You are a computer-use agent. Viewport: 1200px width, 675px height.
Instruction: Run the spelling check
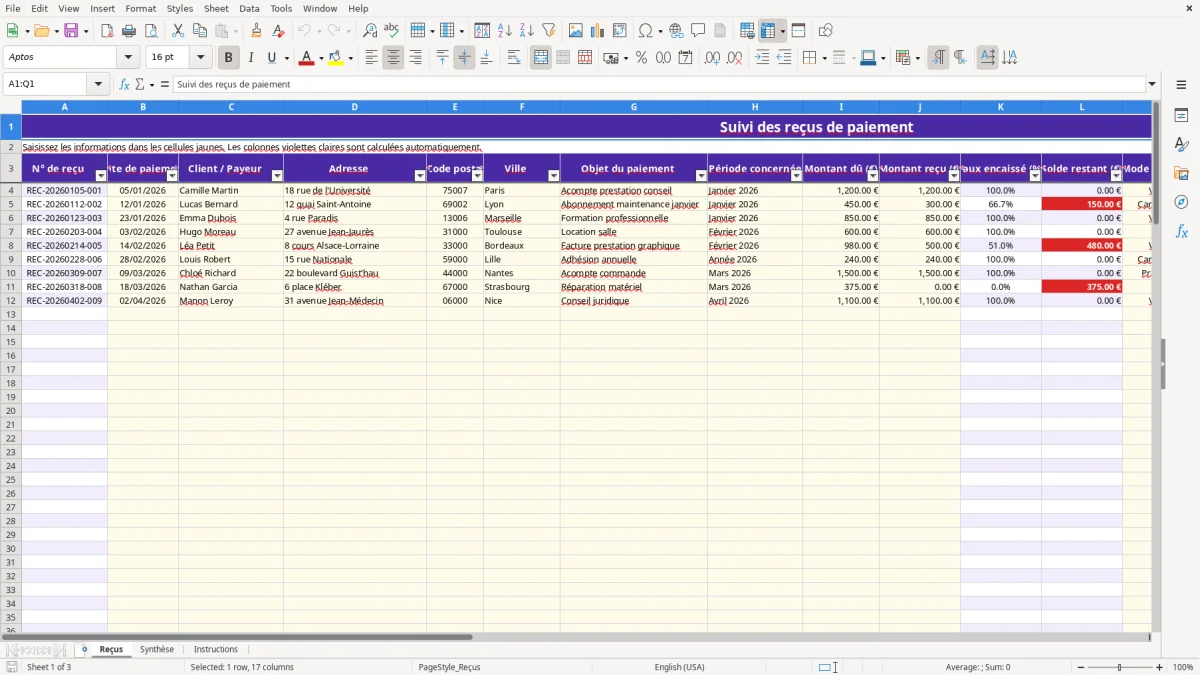click(x=392, y=31)
